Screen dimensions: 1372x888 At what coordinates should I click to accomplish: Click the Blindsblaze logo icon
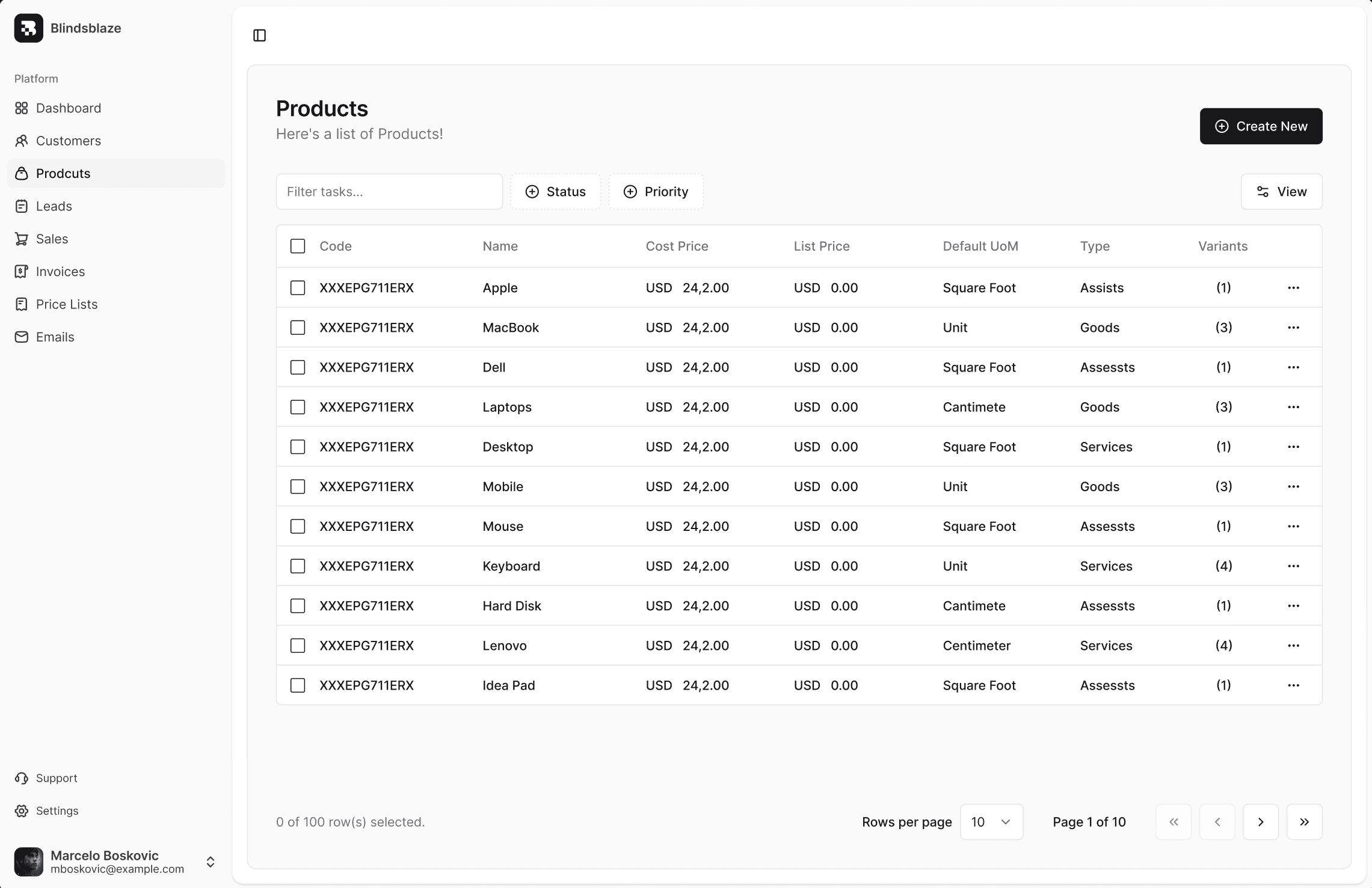[29, 28]
